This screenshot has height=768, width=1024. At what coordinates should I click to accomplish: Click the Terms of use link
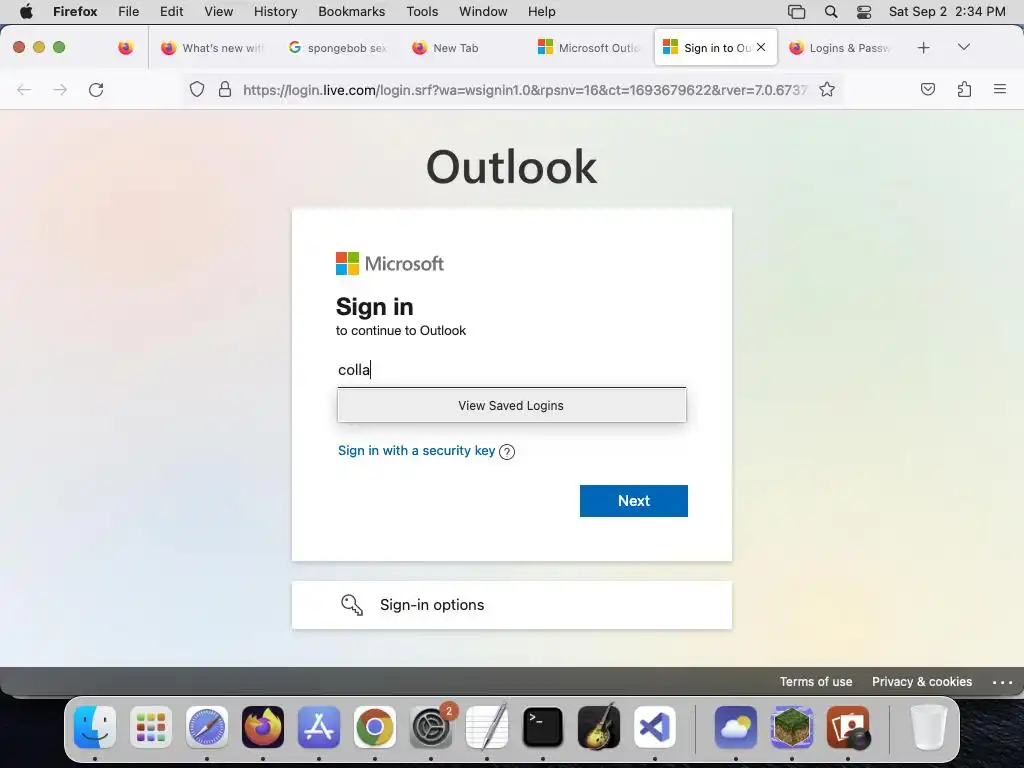pyautogui.click(x=816, y=682)
